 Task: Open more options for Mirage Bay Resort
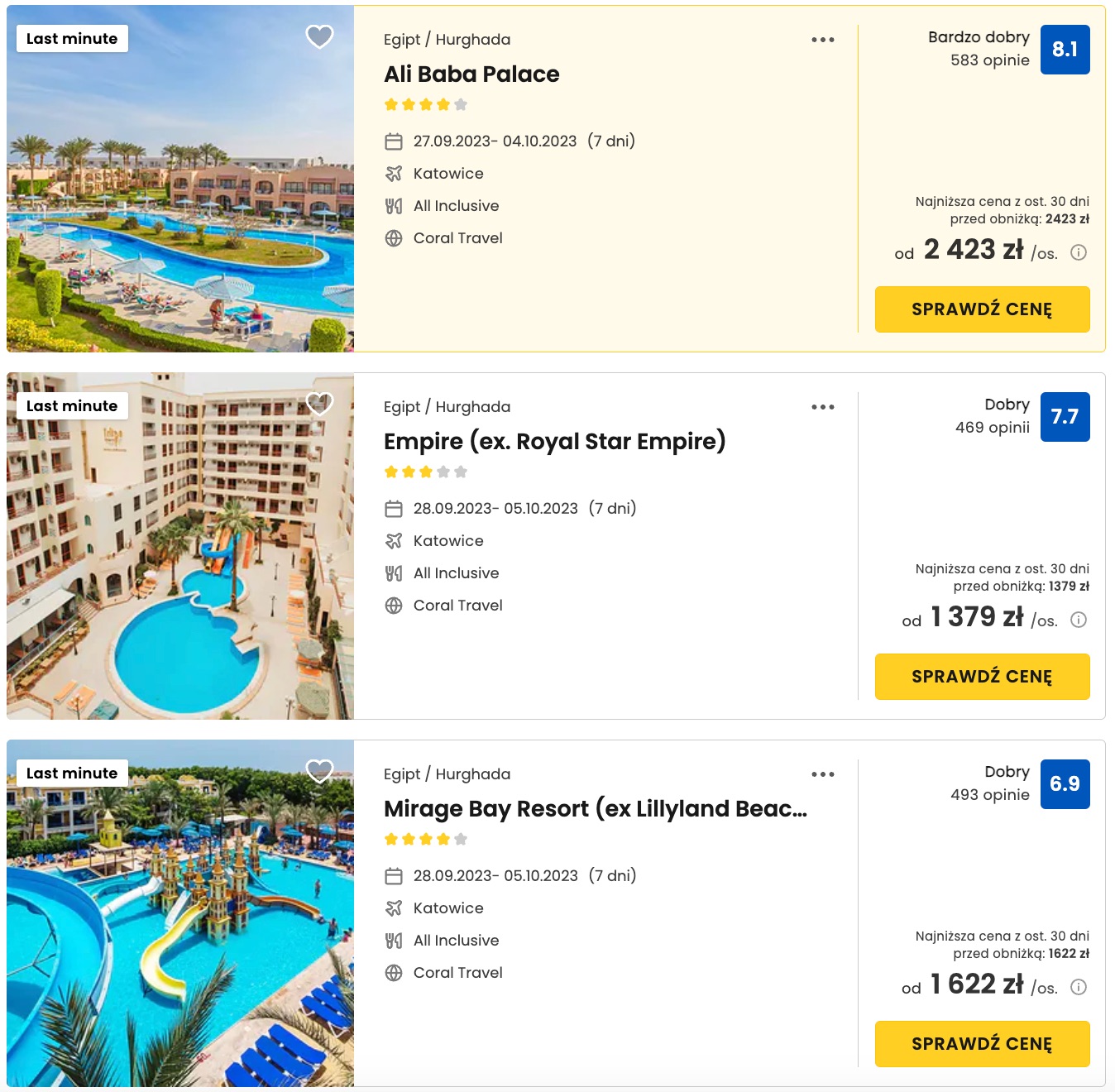(x=822, y=774)
